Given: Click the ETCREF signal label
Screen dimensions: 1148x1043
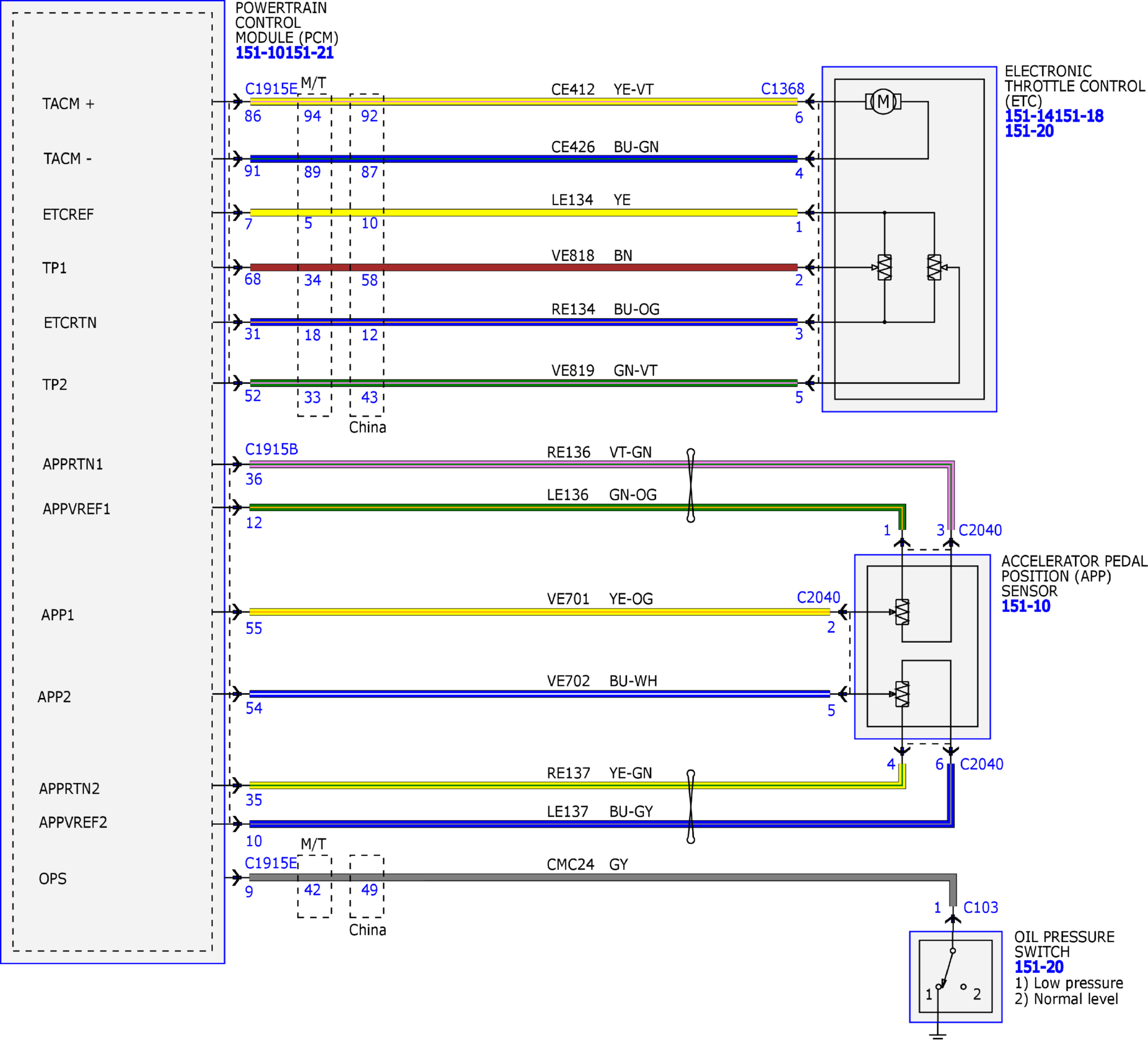Looking at the screenshot, I should [x=68, y=214].
